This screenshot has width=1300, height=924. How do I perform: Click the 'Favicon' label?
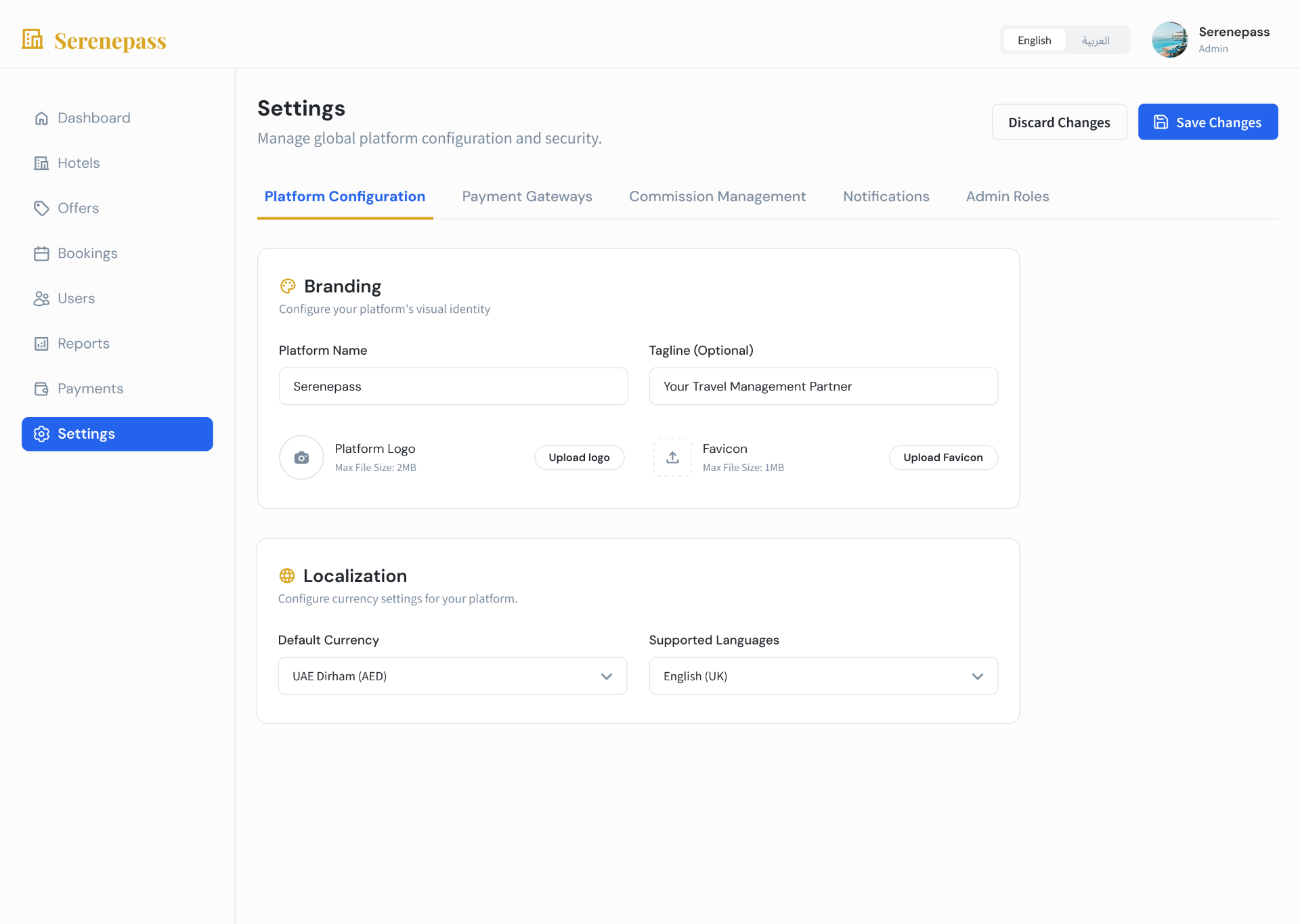pyautogui.click(x=724, y=449)
